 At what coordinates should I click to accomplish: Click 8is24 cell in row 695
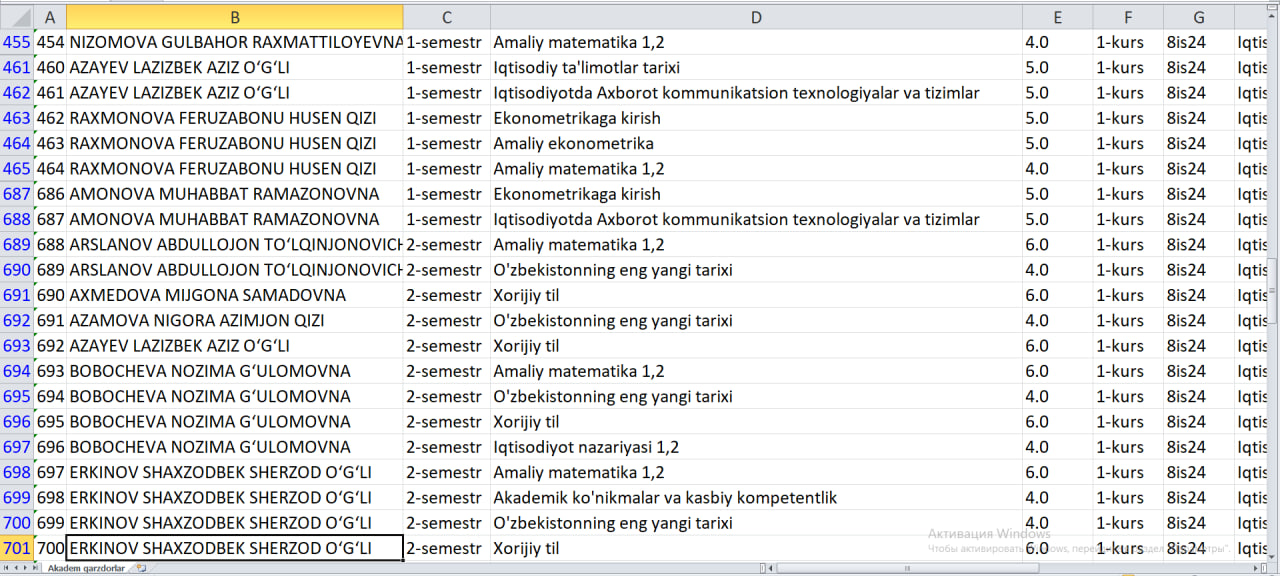point(1199,397)
